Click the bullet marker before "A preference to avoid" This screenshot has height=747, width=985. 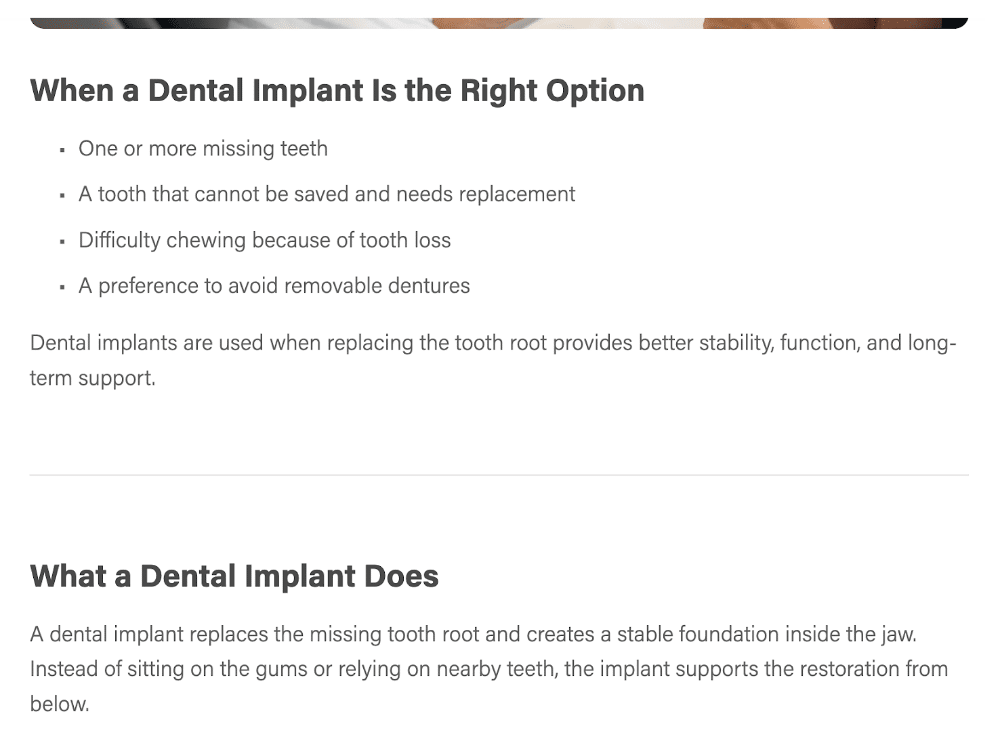click(x=62, y=287)
